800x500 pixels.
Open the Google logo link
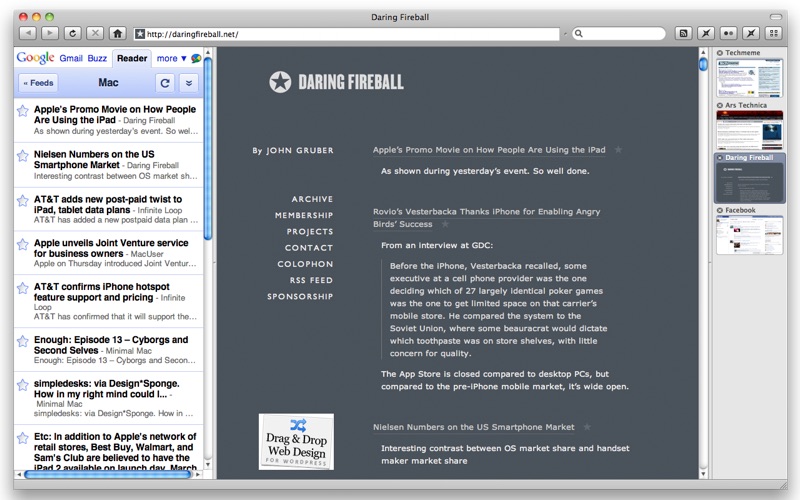point(35,58)
